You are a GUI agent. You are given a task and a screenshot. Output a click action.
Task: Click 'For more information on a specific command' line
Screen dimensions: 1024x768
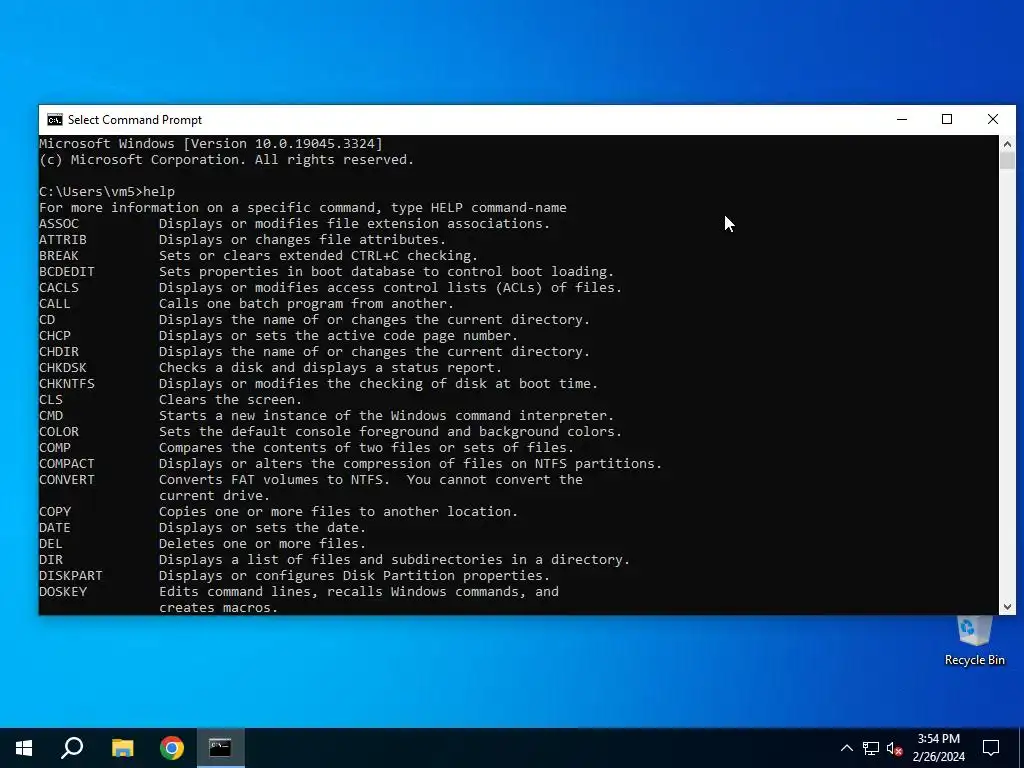(303, 208)
